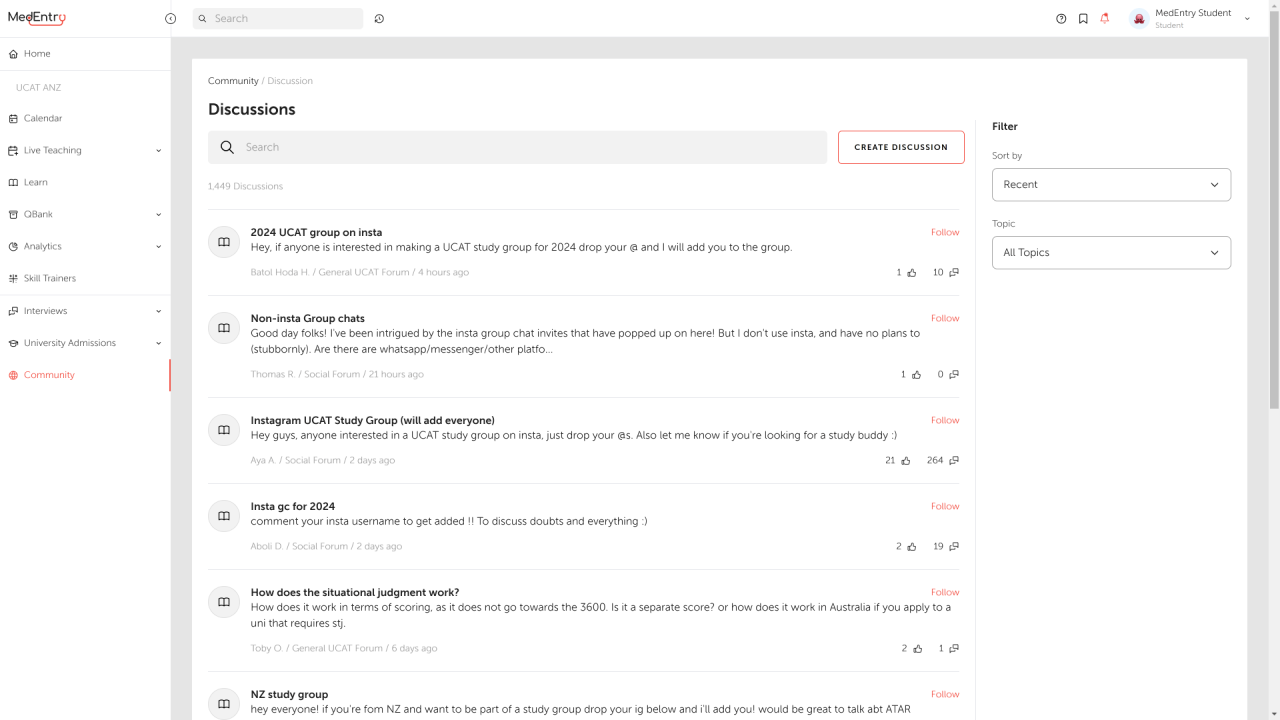Click thumbs-up on 'Insta gc for 2024'

tap(911, 547)
